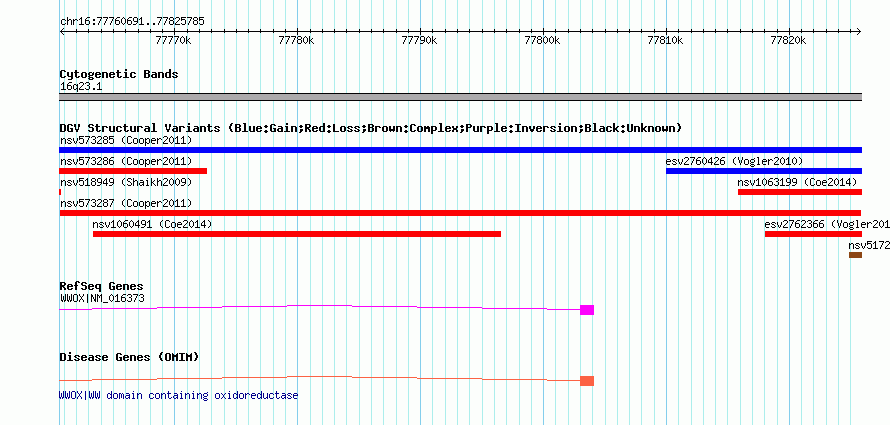
Task: Click the 77820k ruler tick label
Action: (789, 40)
